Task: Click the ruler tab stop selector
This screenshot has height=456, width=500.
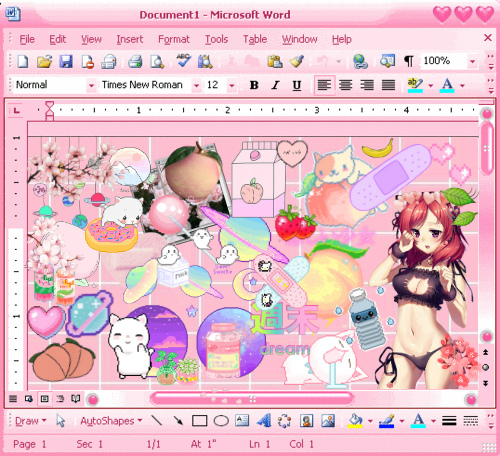Action: 16,111
